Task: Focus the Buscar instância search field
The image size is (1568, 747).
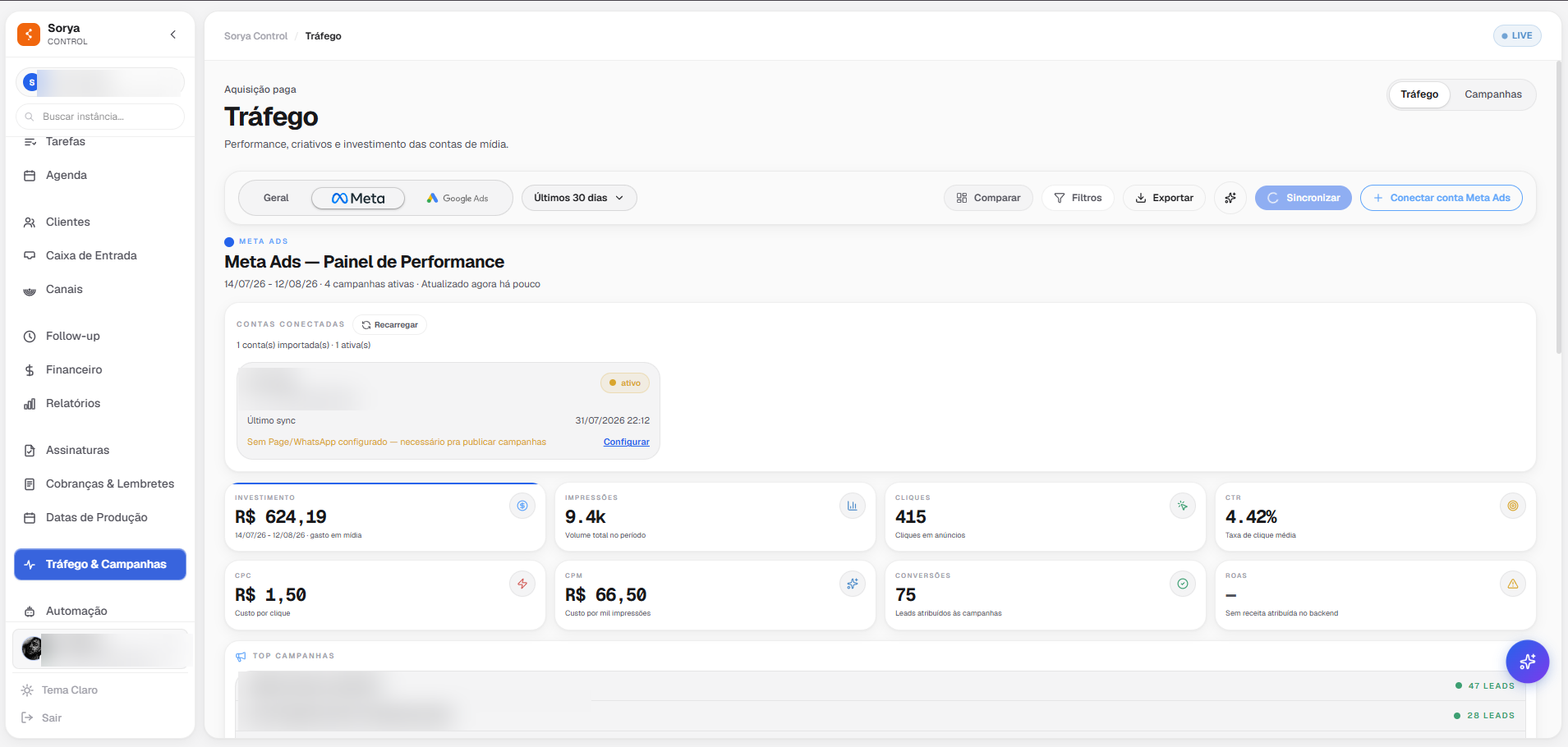Action: coord(100,117)
